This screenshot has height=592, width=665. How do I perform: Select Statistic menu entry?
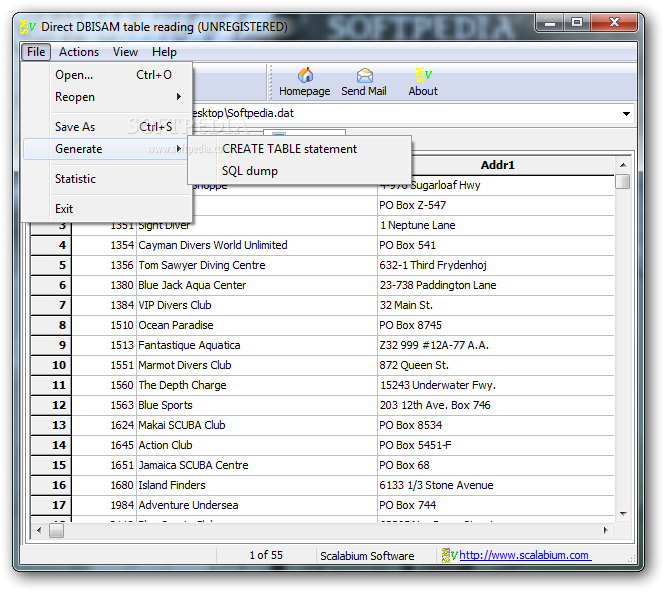[x=108, y=179]
